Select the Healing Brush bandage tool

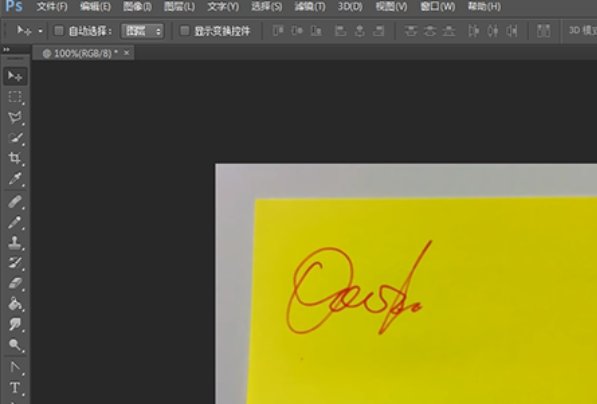point(15,202)
